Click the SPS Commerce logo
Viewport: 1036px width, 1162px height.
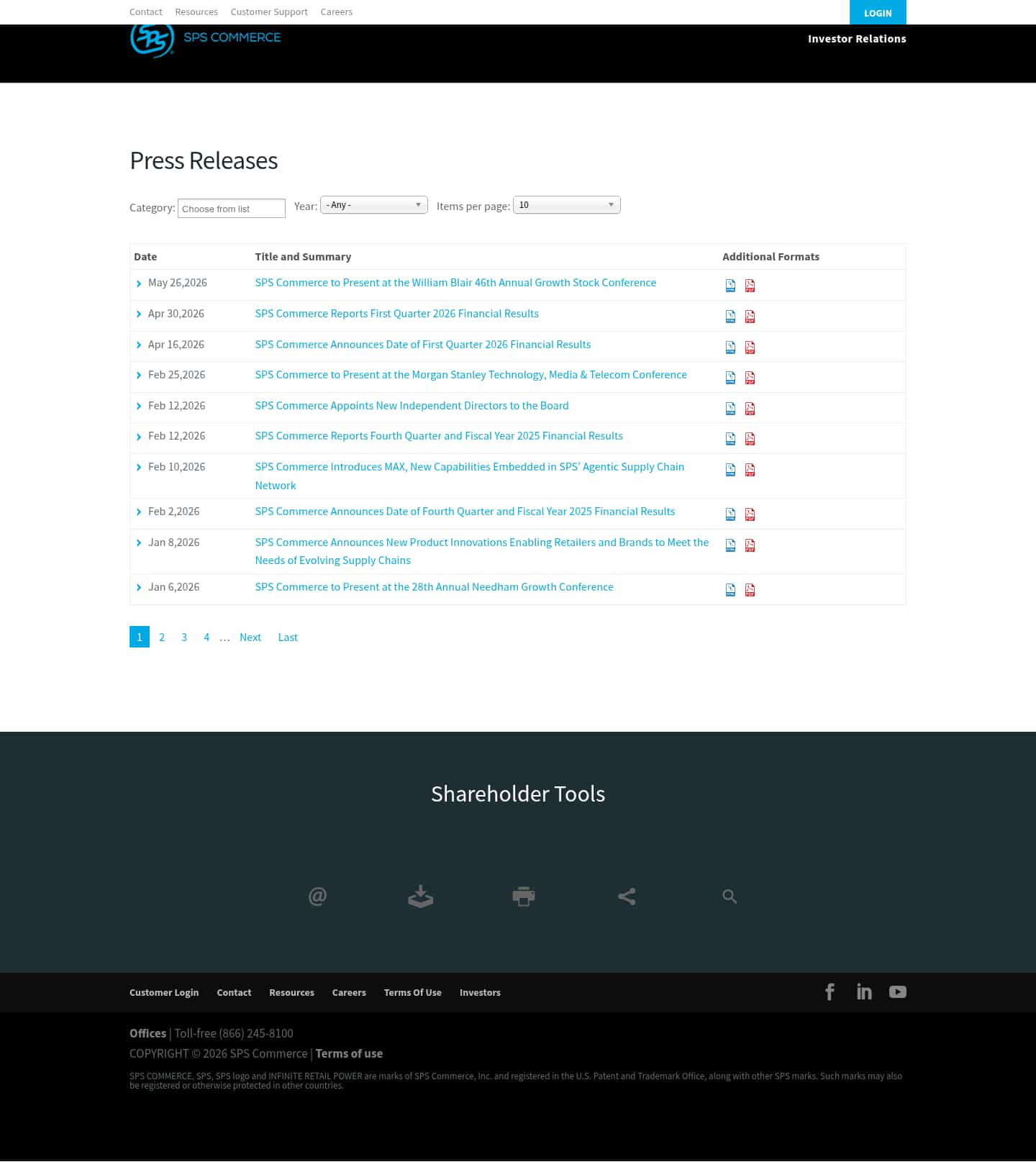click(x=206, y=40)
